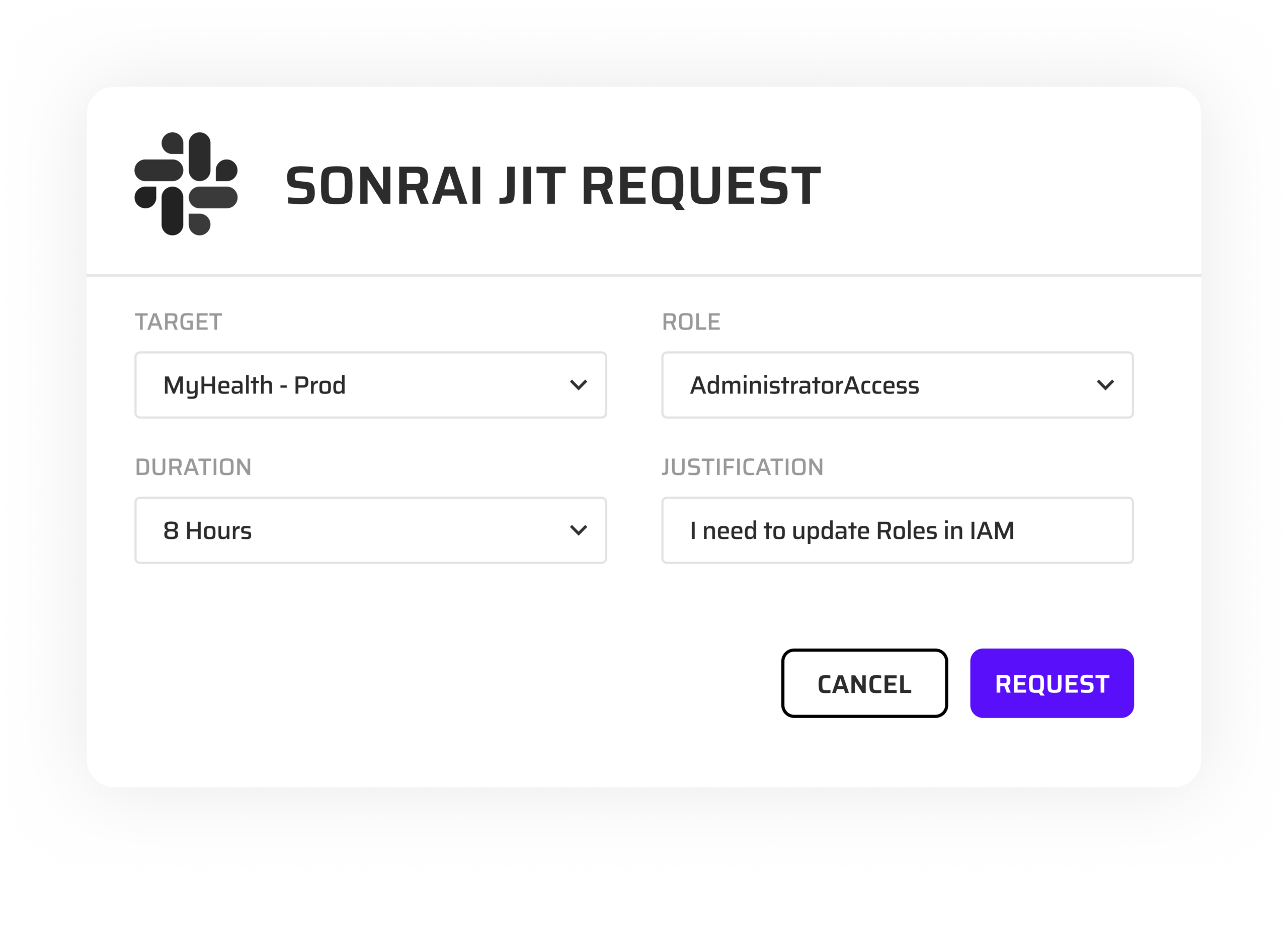Open the Target dropdown
The height and width of the screenshot is (950, 1288).
pyautogui.click(x=371, y=385)
